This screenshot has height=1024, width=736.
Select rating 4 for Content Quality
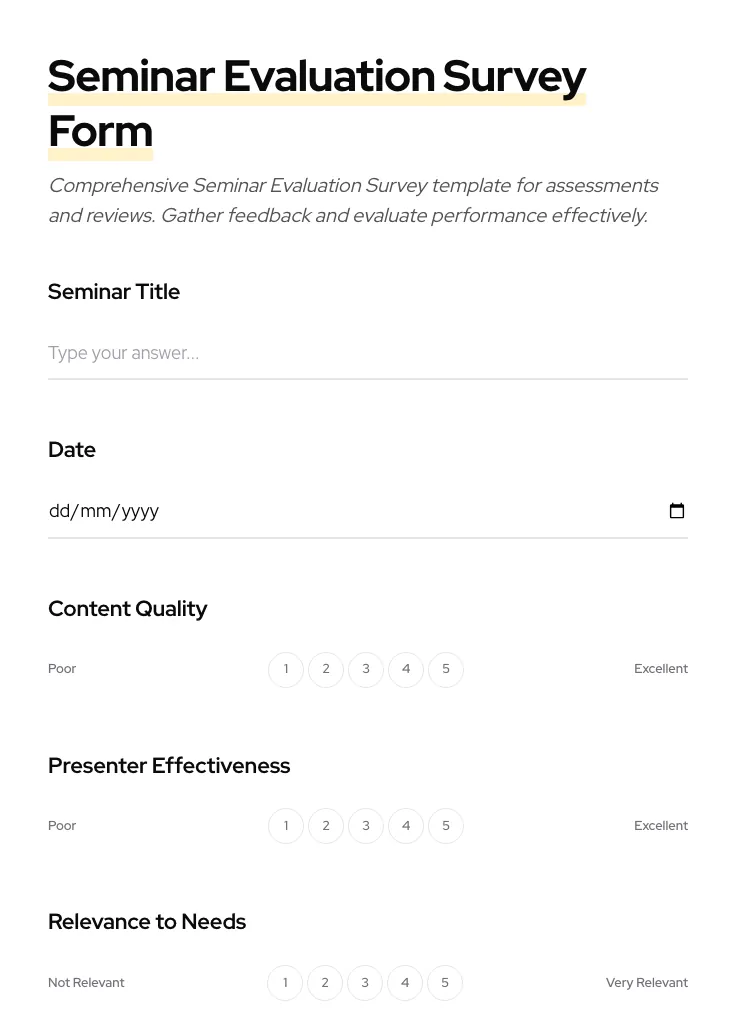(406, 669)
